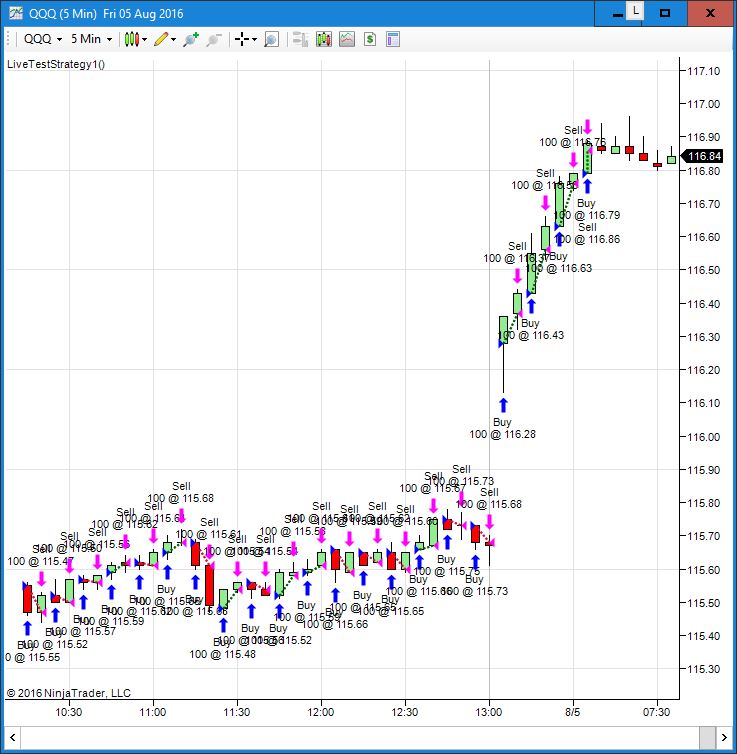Click the chart window icon in title bar

click(16, 13)
